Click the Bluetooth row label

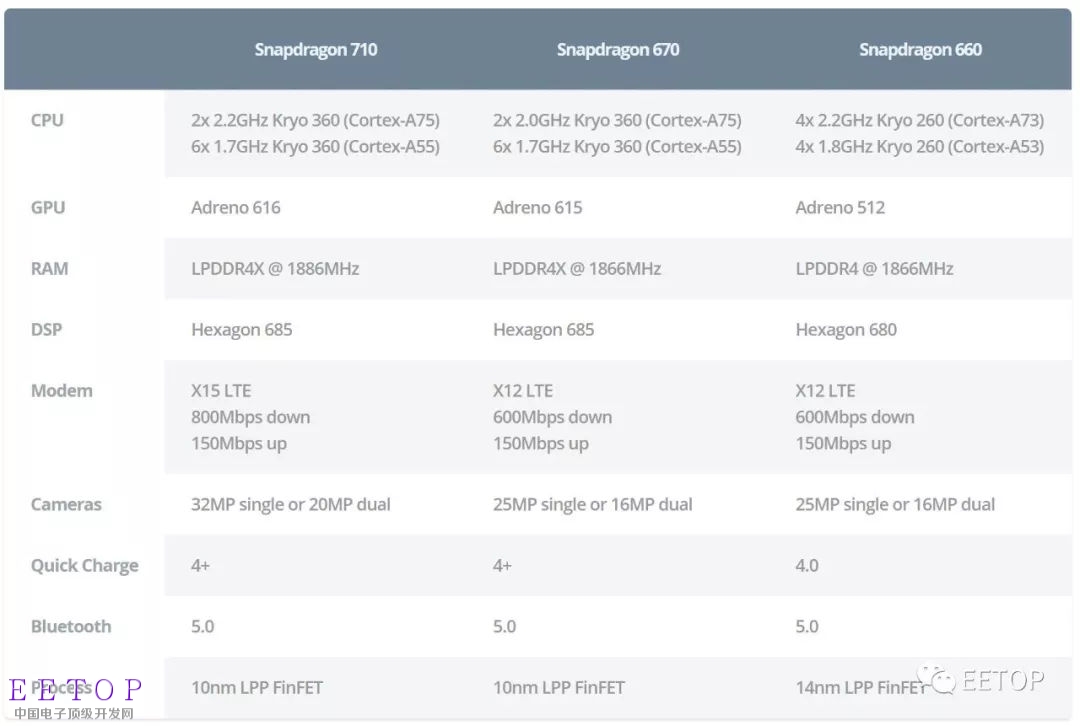tap(71, 626)
